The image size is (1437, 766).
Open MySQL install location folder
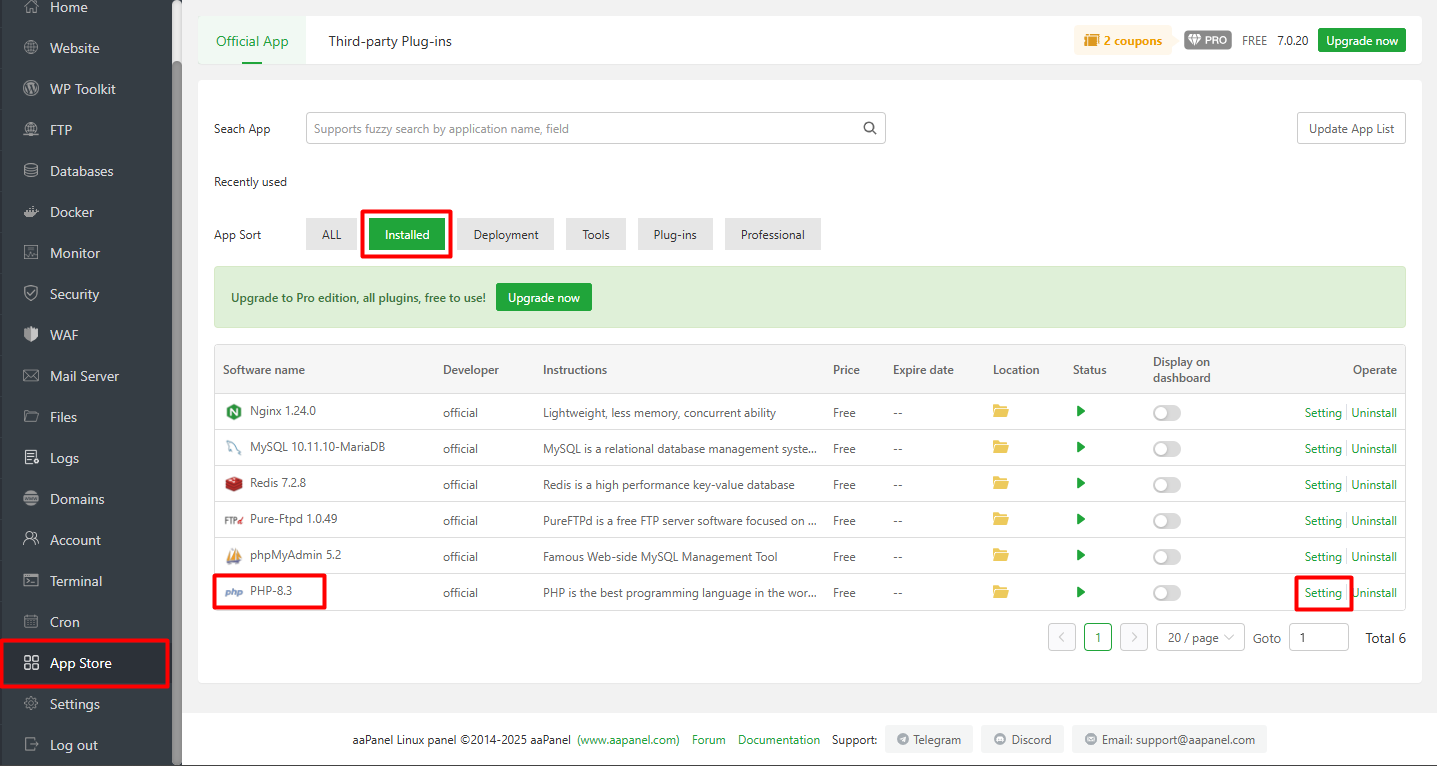(1001, 447)
